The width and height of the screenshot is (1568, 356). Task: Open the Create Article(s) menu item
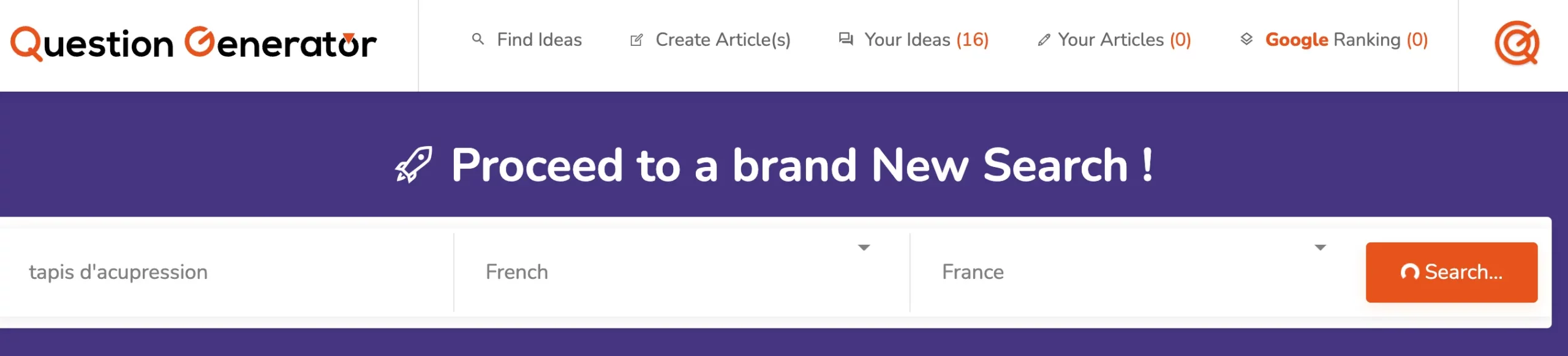(x=723, y=40)
